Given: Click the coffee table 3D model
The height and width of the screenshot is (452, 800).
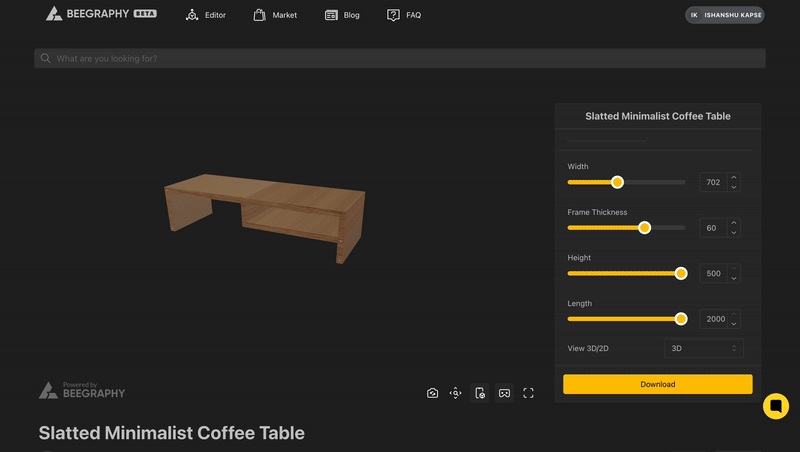Looking at the screenshot, I should [264, 217].
